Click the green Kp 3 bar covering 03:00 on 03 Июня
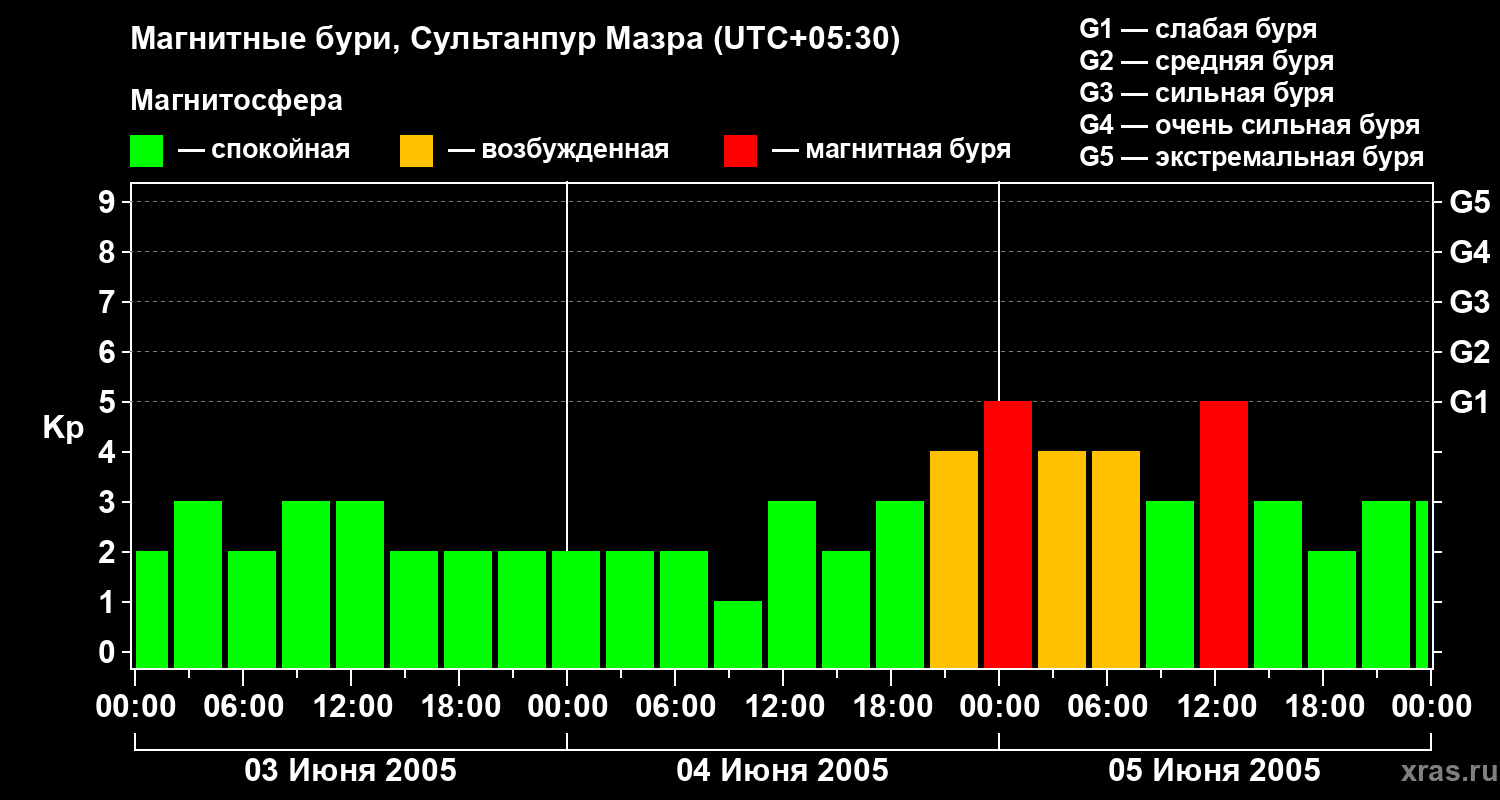The width and height of the screenshot is (1500, 800). (x=198, y=585)
